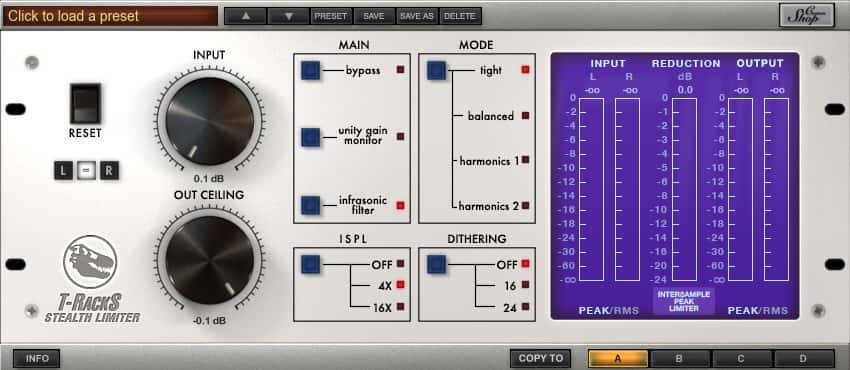The image size is (850, 370).
Task: Click the output L level meter
Action: point(740,190)
